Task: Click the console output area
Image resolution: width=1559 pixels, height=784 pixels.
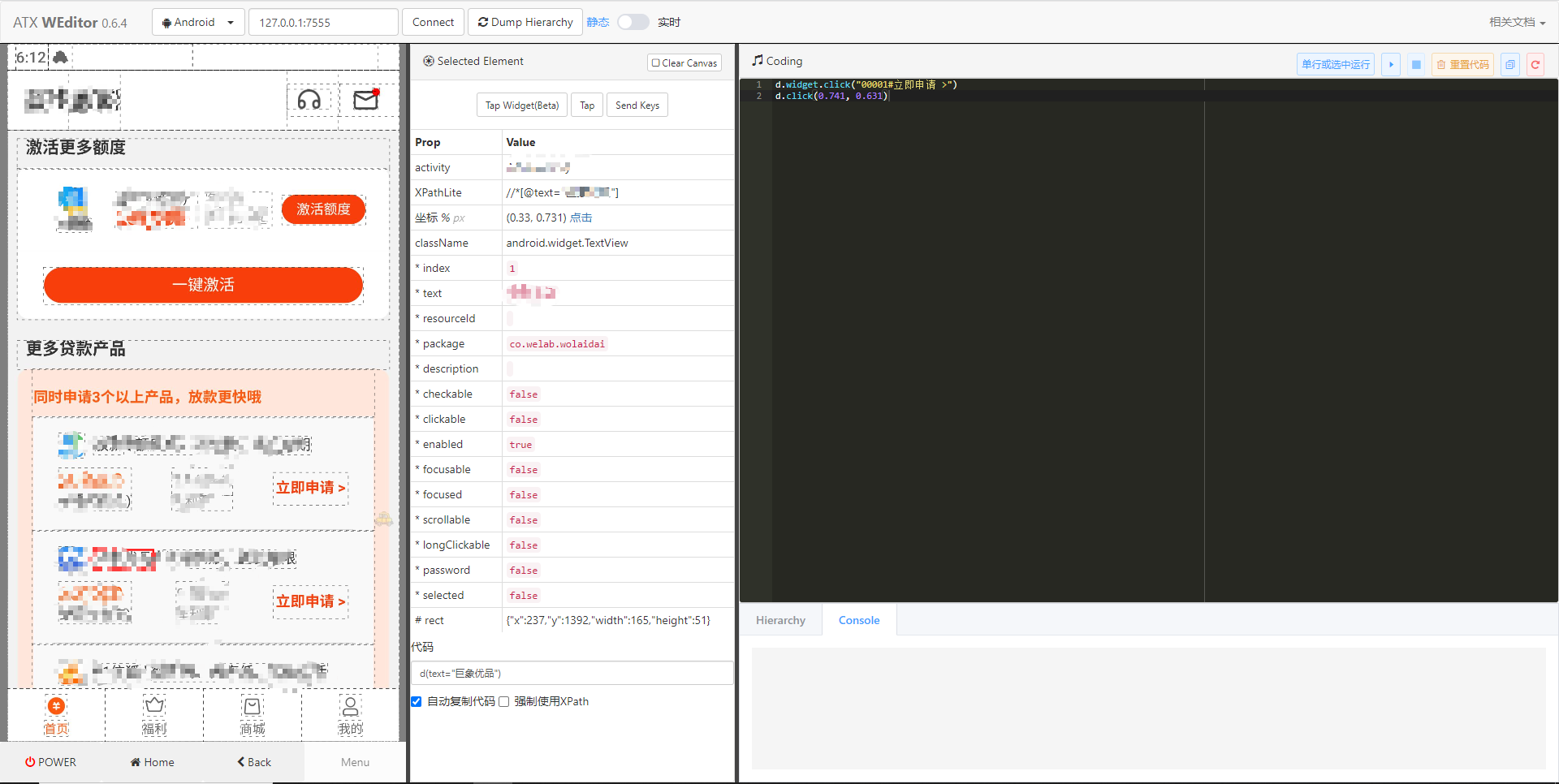Action: click(1148, 709)
